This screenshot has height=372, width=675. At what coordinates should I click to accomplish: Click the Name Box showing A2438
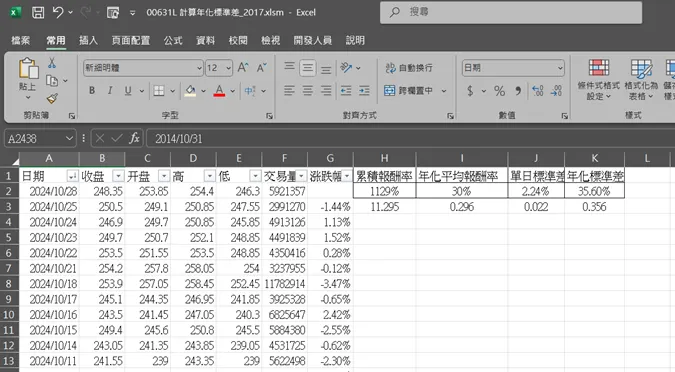pyautogui.click(x=40, y=138)
